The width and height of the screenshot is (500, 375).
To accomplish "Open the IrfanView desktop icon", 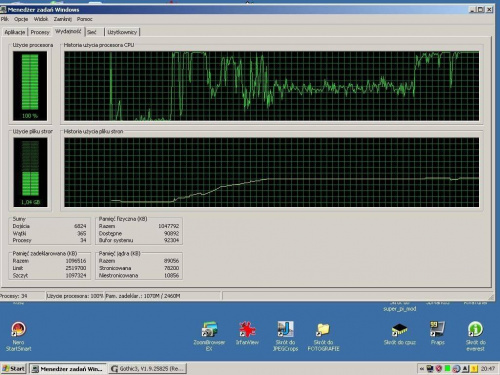I will [x=247, y=333].
